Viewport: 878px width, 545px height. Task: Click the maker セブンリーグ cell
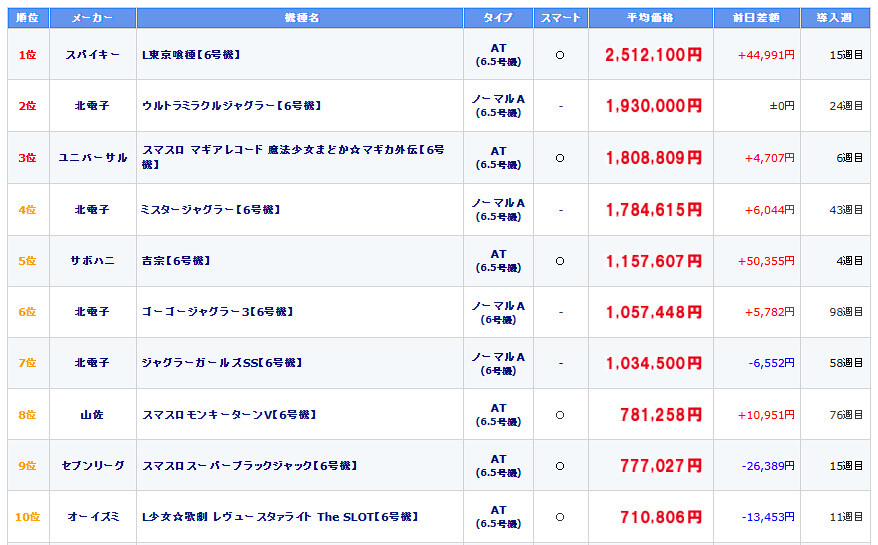pos(92,466)
